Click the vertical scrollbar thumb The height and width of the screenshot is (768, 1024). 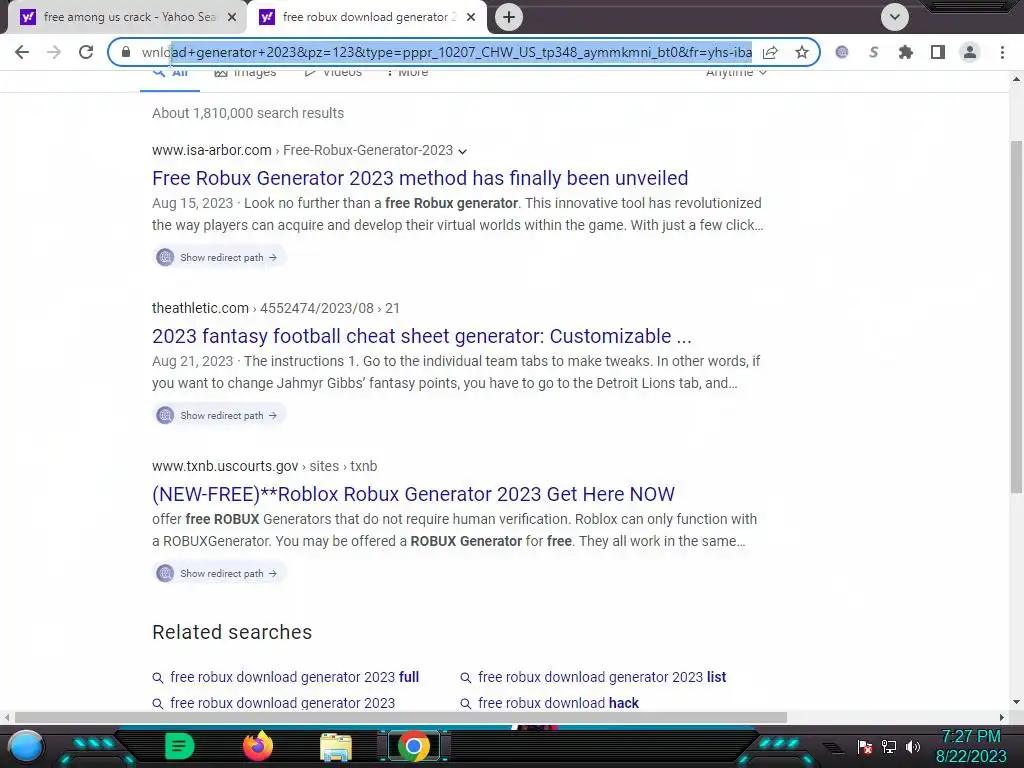coord(1016,316)
